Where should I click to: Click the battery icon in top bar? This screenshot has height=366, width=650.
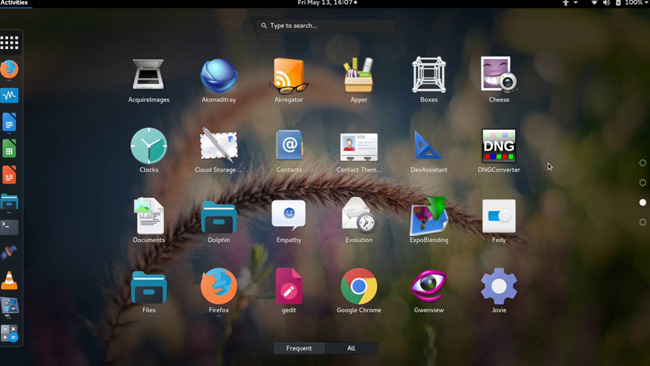point(618,3)
